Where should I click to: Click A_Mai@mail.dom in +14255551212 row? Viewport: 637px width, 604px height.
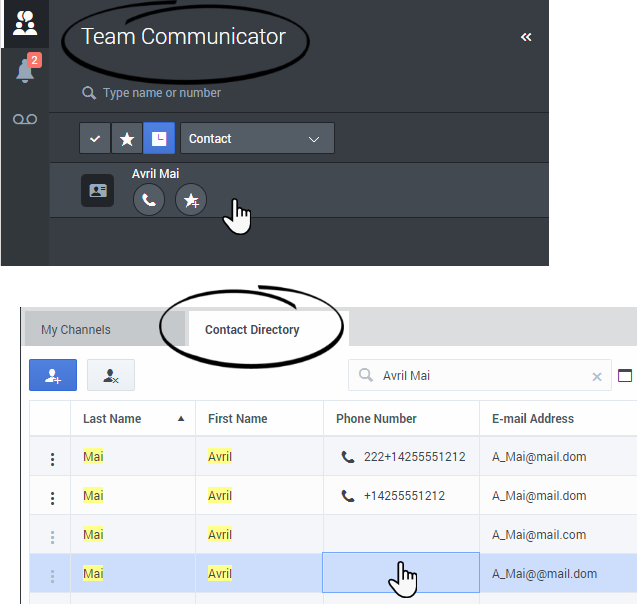pyautogui.click(x=539, y=496)
